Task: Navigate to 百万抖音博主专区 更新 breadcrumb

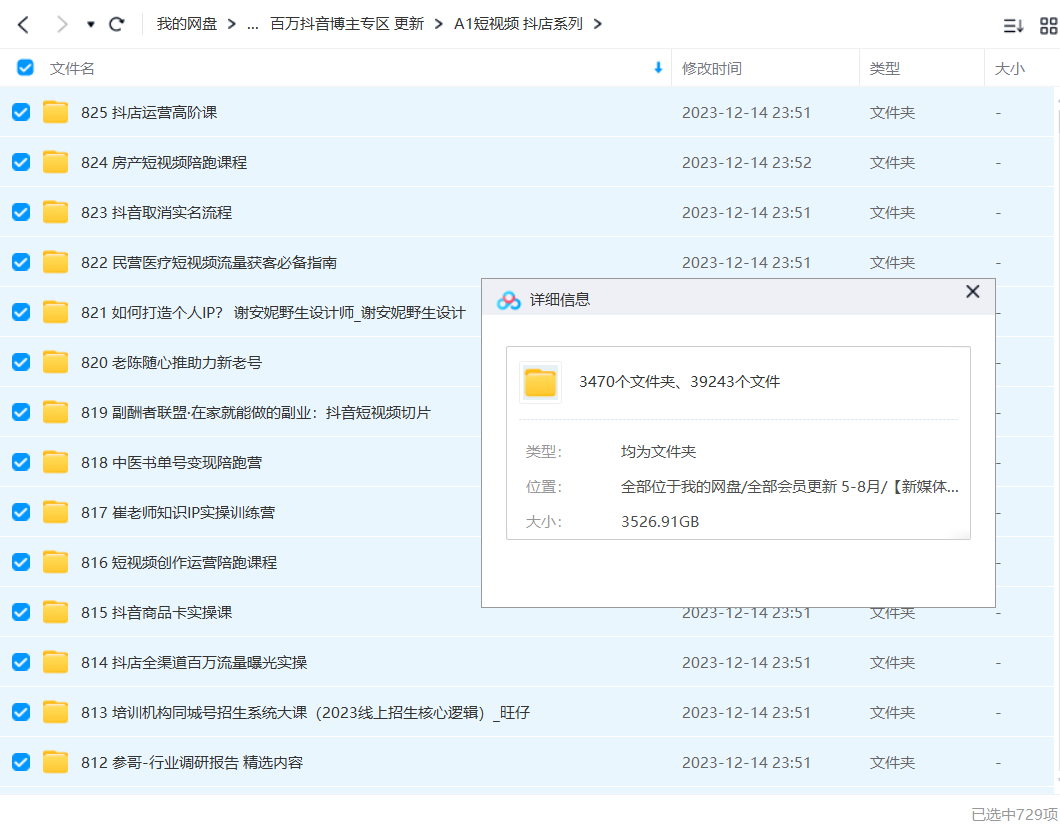Action: pyautogui.click(x=347, y=24)
